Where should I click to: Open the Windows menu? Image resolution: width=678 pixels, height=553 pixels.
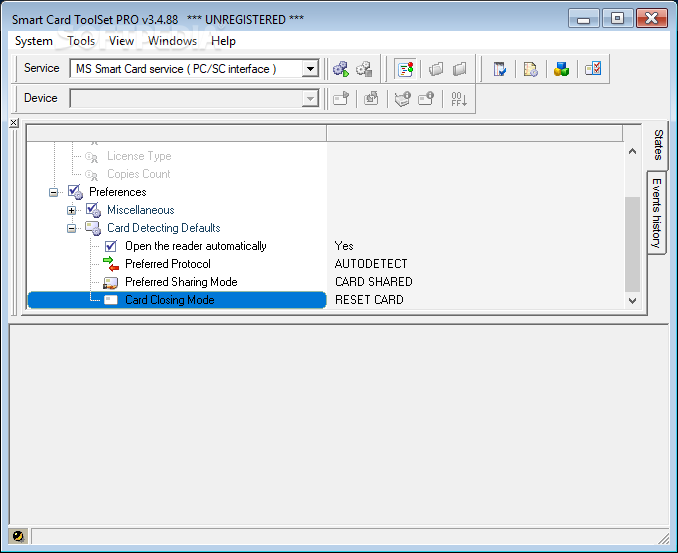[173, 41]
